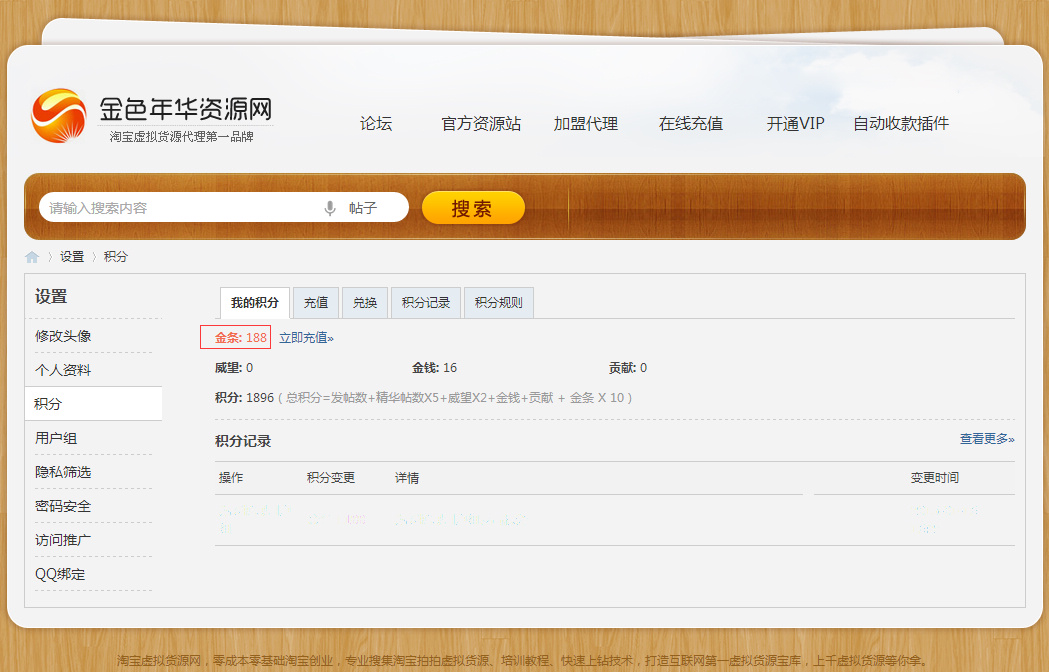Switch to the 兑换 tab
This screenshot has height=672, width=1049.
point(365,303)
